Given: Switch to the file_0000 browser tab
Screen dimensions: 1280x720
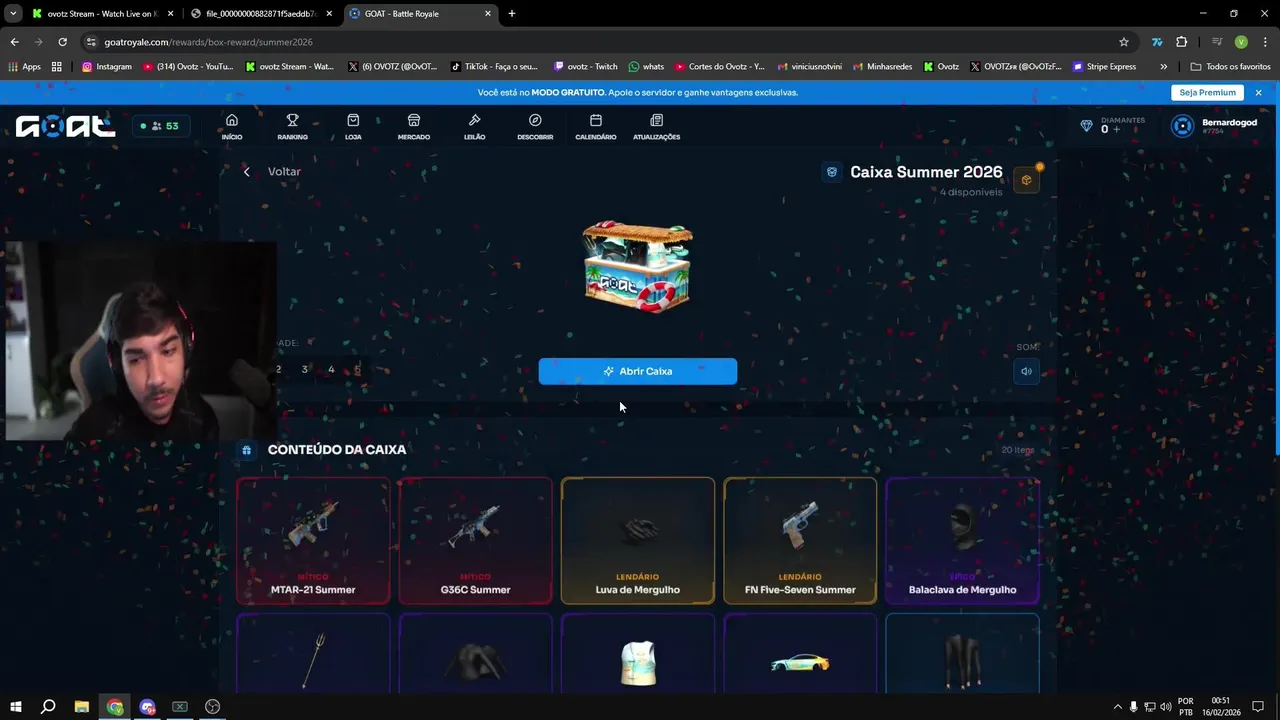Looking at the screenshot, I should click(x=262, y=14).
